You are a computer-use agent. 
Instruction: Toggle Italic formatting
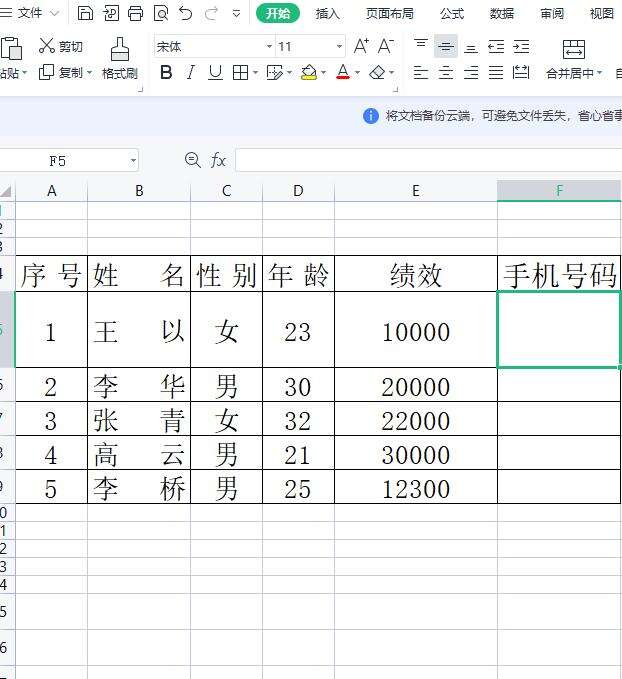click(x=191, y=72)
